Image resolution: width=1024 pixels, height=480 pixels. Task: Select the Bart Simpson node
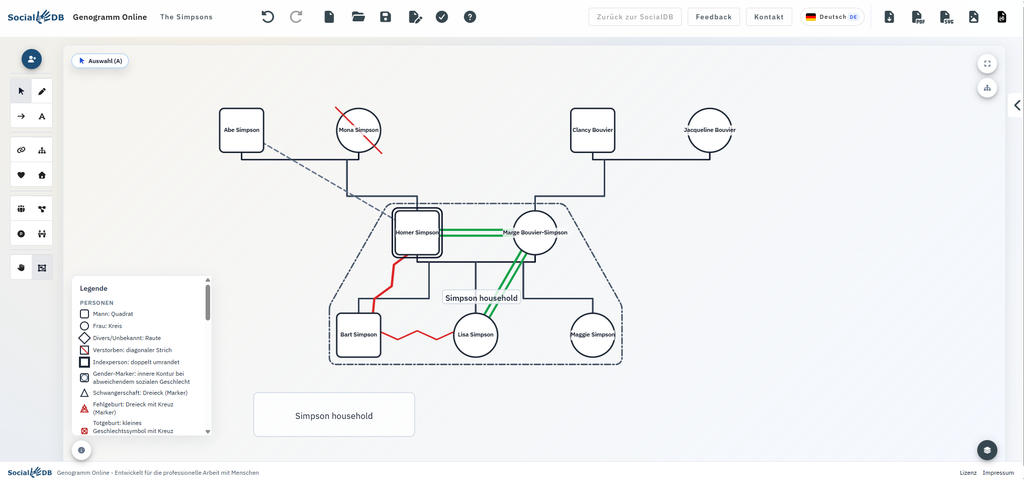359,335
